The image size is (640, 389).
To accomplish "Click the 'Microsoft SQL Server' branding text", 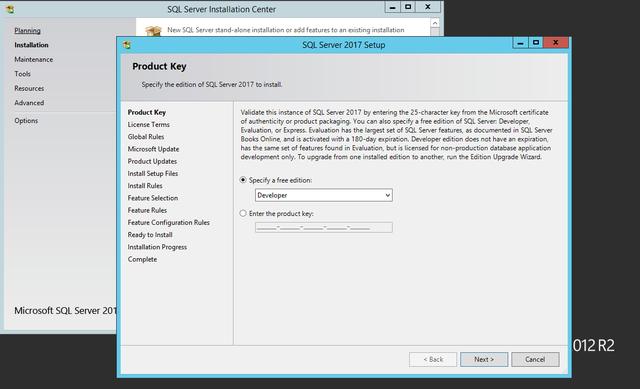I will click(x=66, y=311).
